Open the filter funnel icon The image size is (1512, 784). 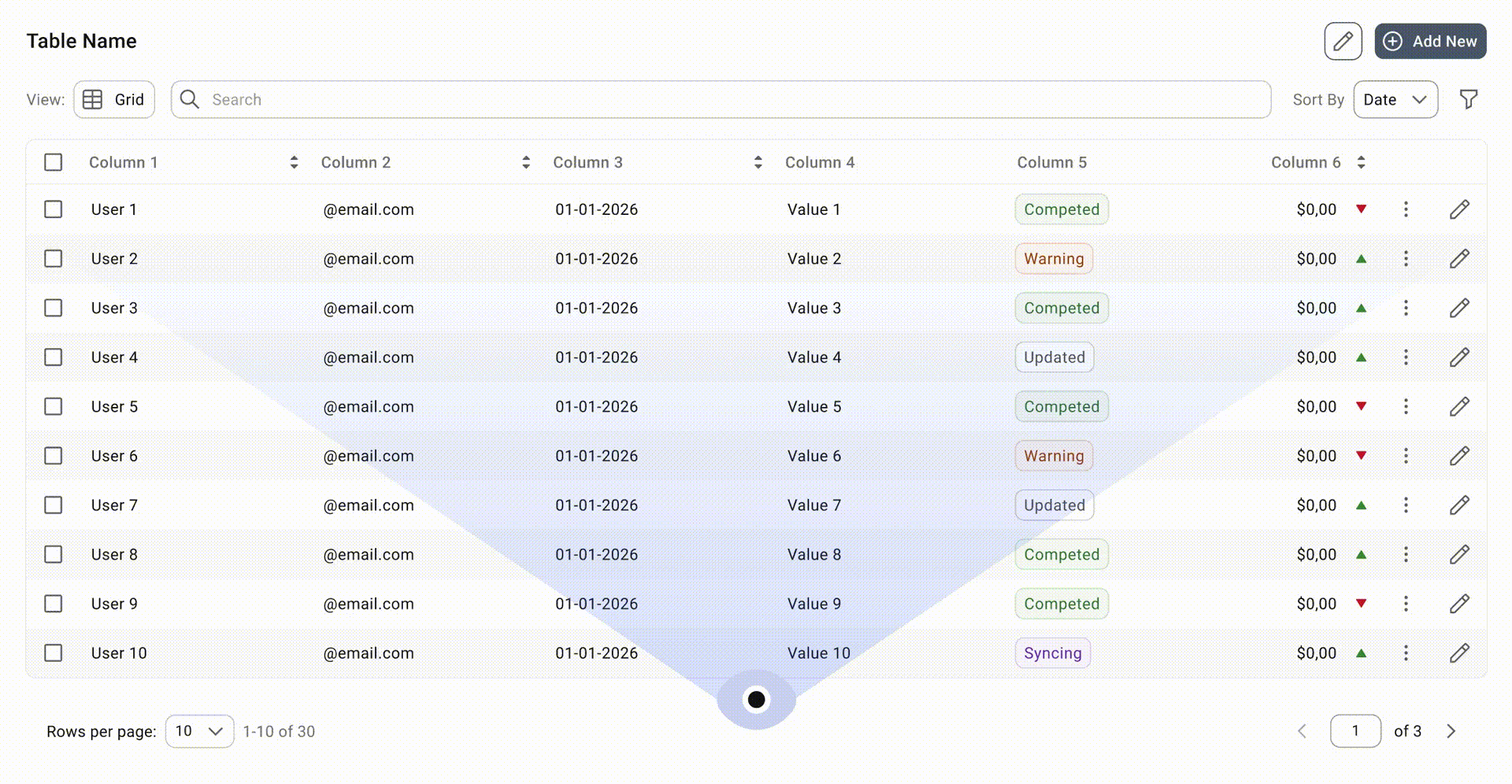coord(1468,99)
